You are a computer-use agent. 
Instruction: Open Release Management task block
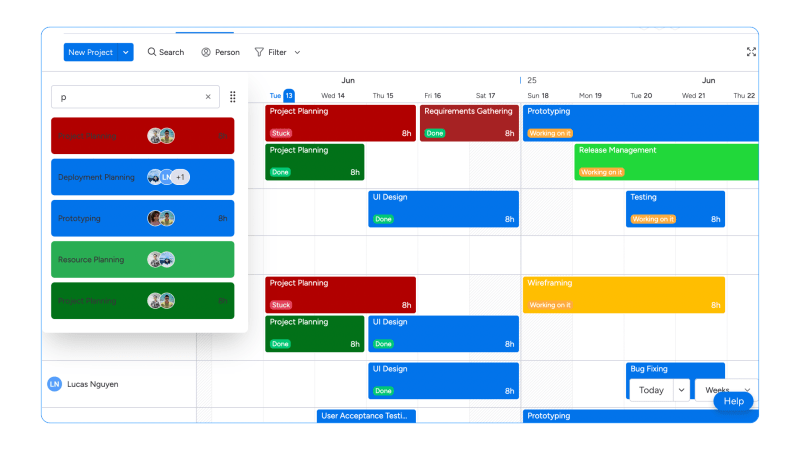tap(666, 162)
